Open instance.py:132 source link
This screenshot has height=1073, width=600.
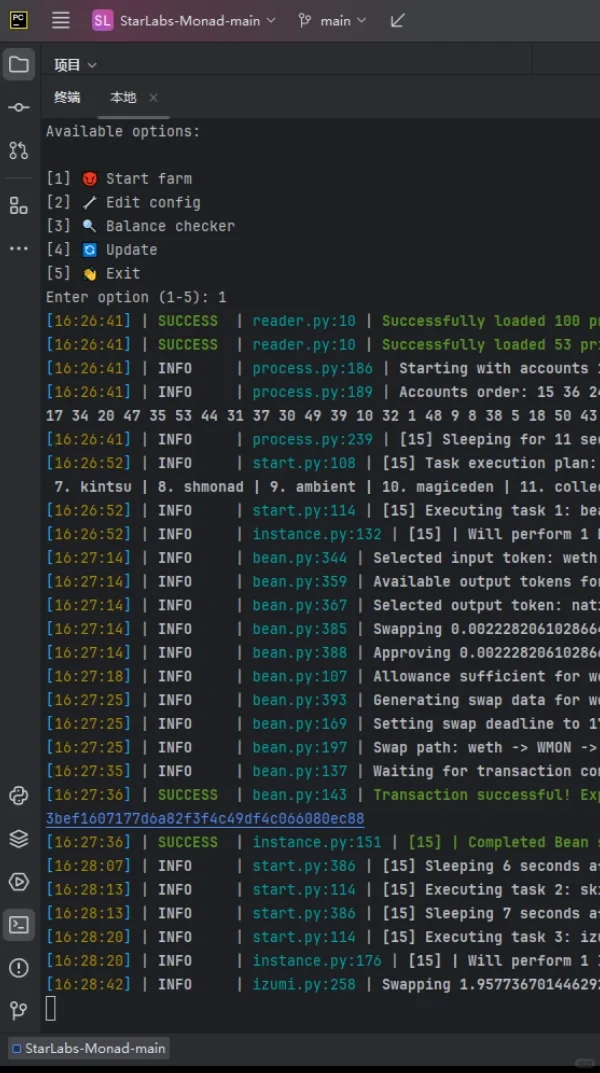[317, 534]
